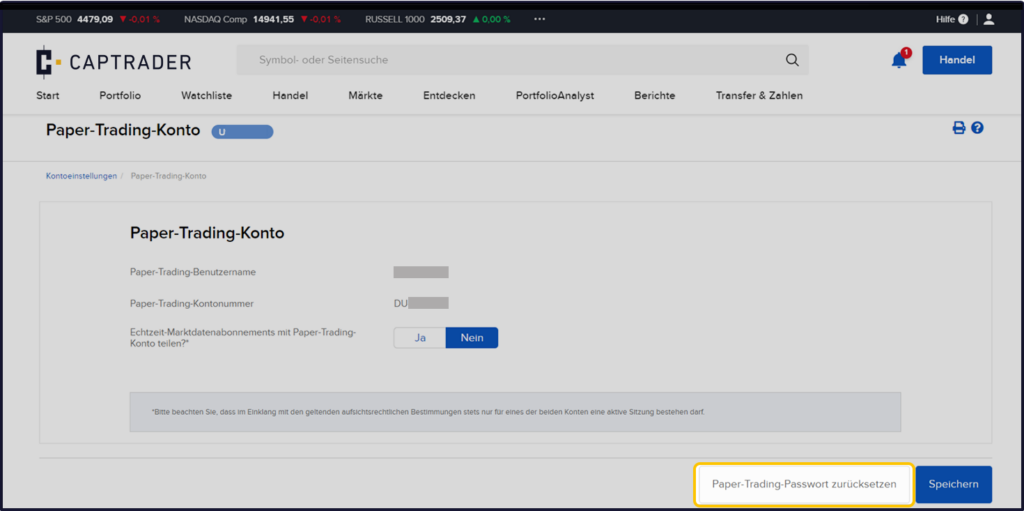Open the Portfolio menu item
This screenshot has height=511, width=1024.
[x=120, y=95]
